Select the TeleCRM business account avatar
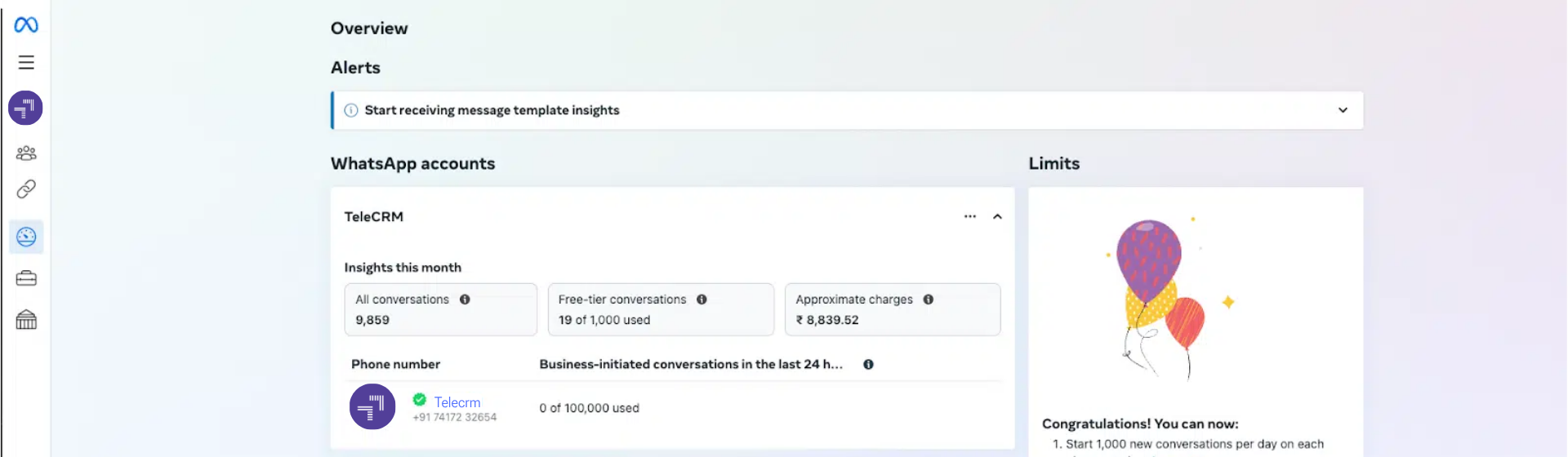 pyautogui.click(x=25, y=108)
